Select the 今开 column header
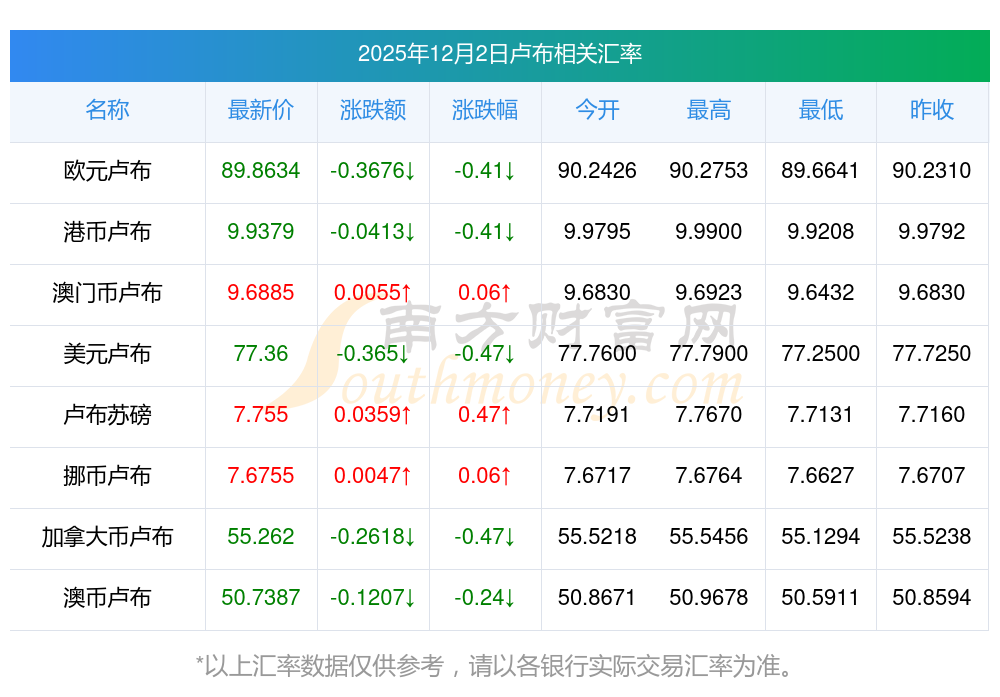This screenshot has height=697, width=1000. tap(597, 110)
